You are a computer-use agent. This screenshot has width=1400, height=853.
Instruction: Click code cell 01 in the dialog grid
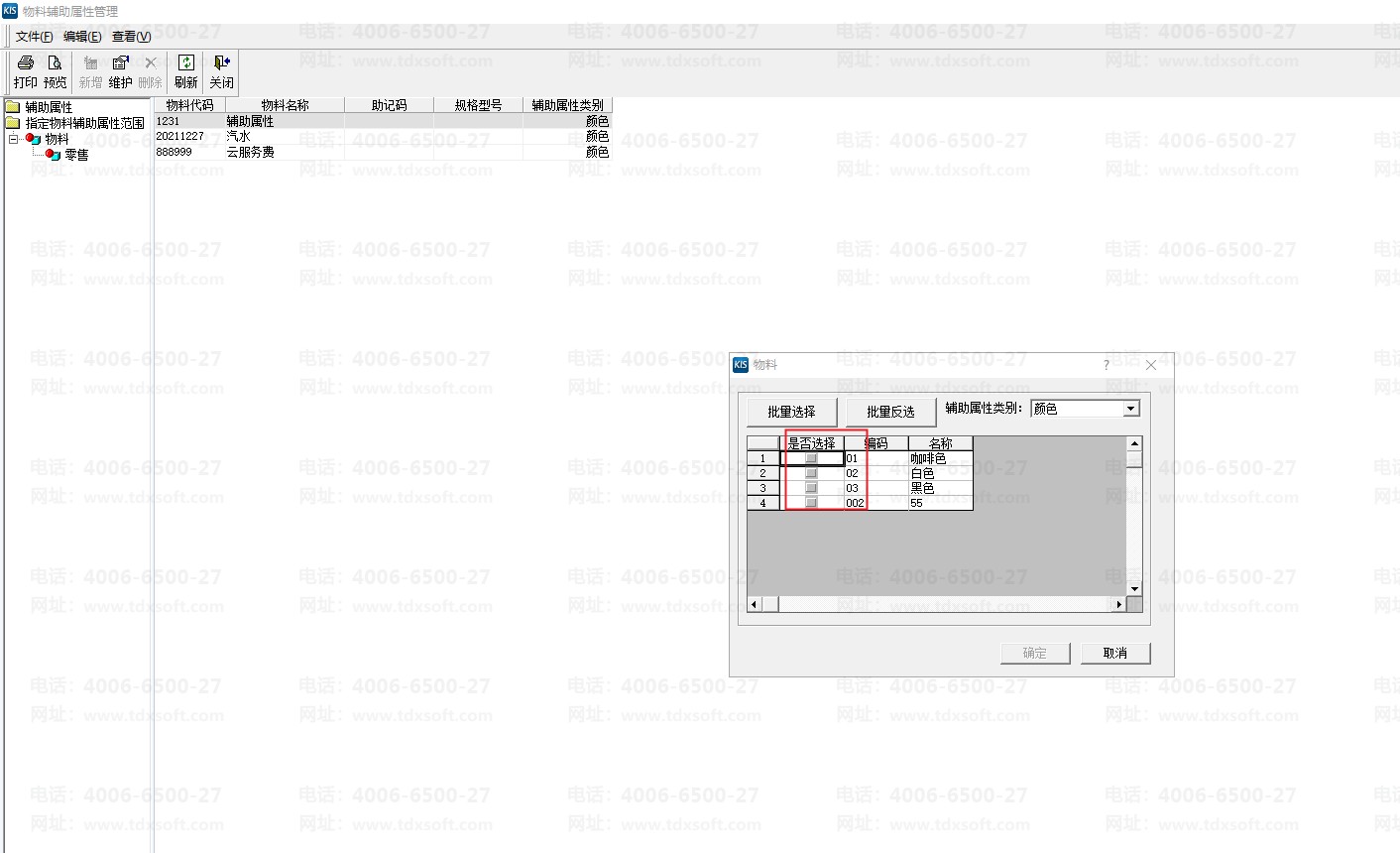point(876,458)
